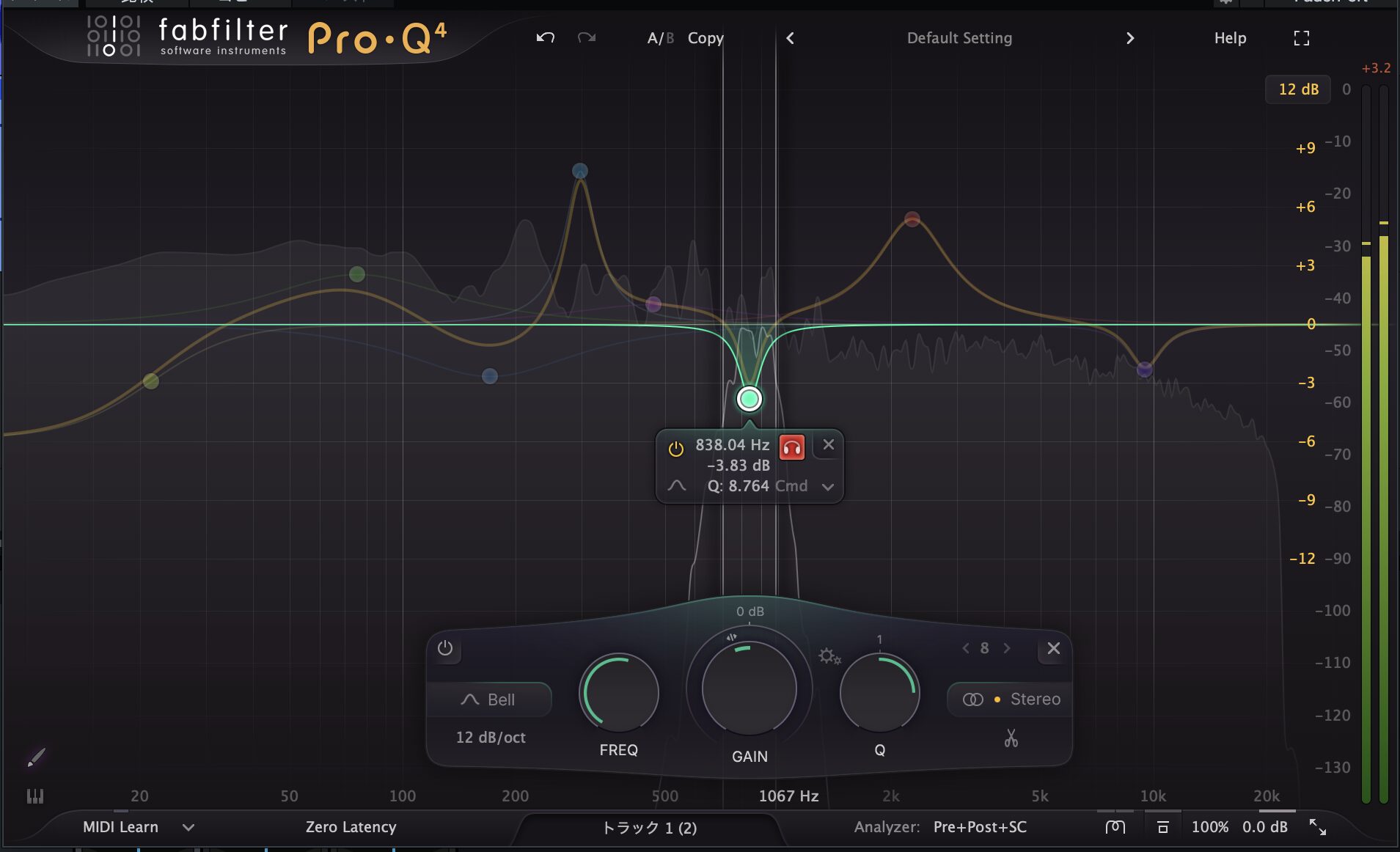This screenshot has height=852, width=1400.
Task: Click the FREQ knob
Action: (x=619, y=694)
